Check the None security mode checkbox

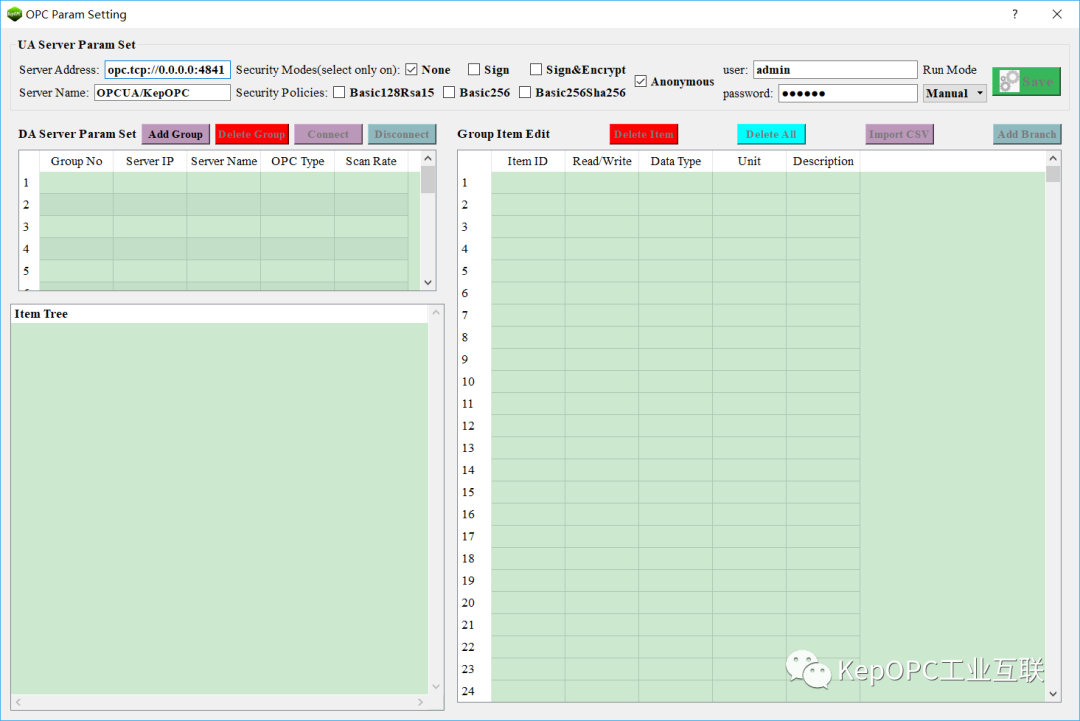[x=411, y=70]
